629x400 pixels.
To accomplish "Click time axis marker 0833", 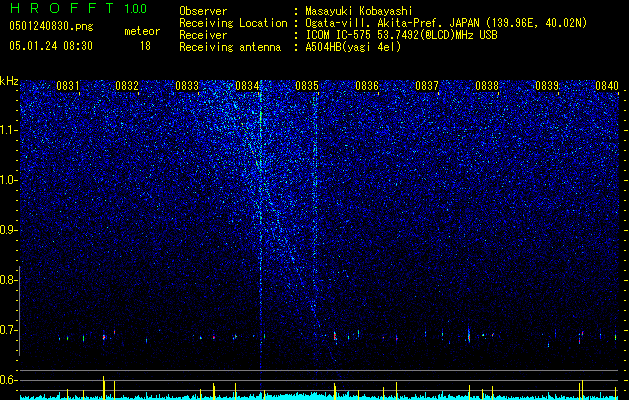I will tap(187, 86).
